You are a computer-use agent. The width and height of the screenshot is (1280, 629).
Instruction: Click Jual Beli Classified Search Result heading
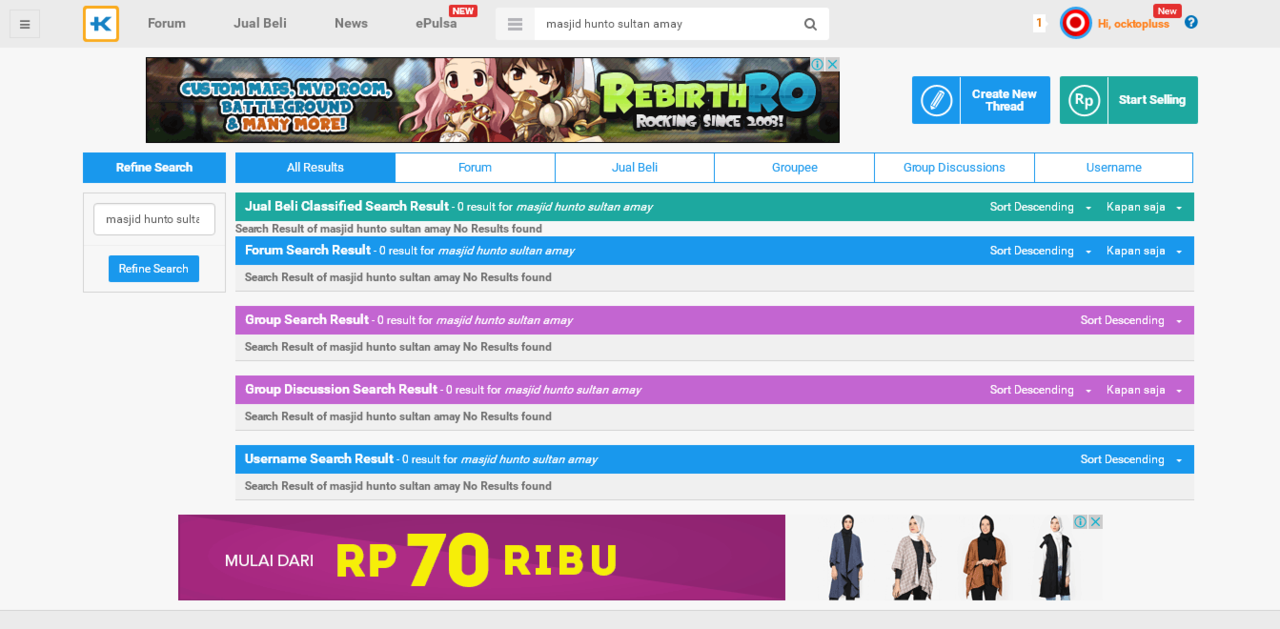click(x=346, y=206)
